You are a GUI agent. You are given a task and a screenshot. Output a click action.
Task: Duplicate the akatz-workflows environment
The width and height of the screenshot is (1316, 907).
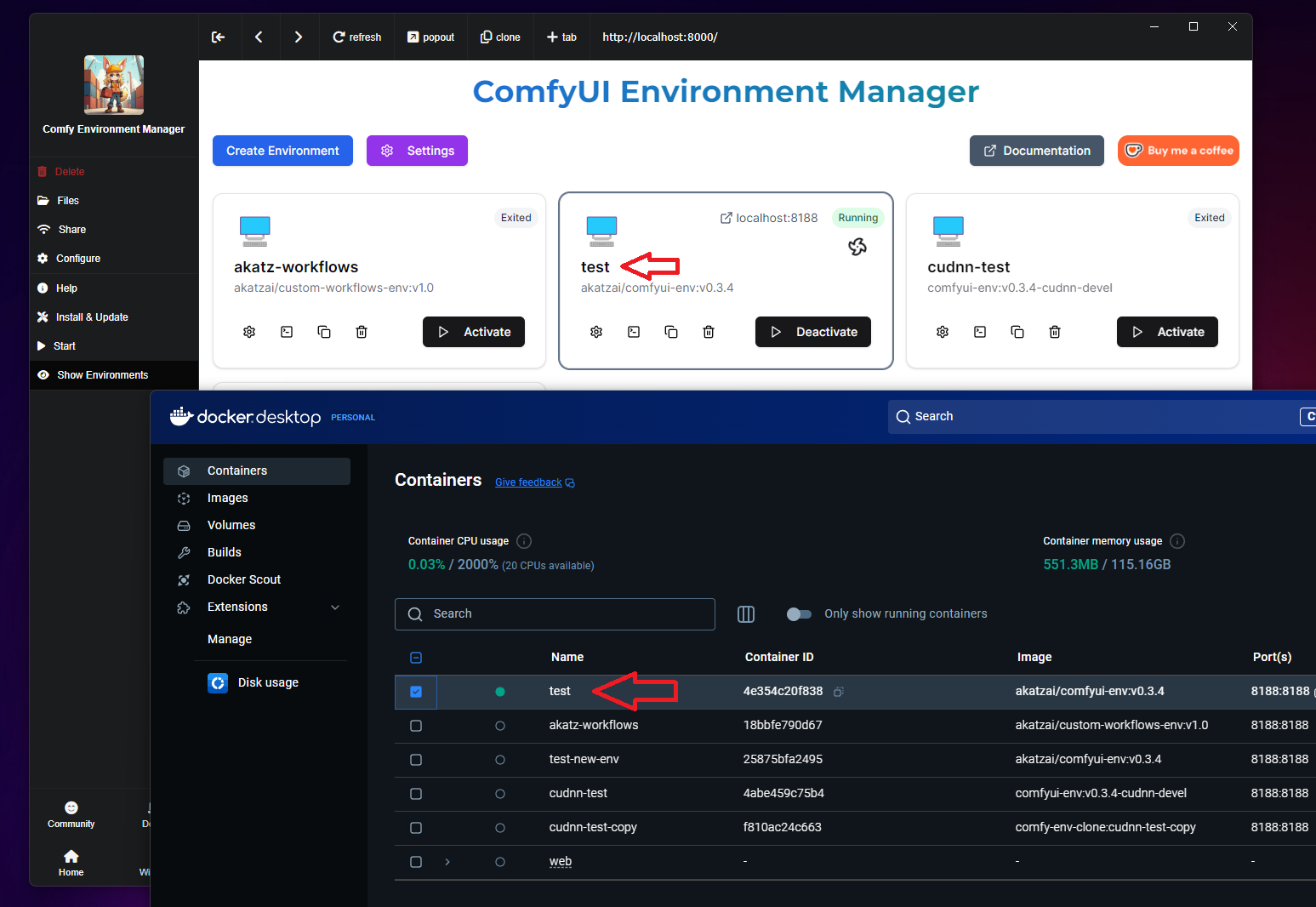point(324,332)
